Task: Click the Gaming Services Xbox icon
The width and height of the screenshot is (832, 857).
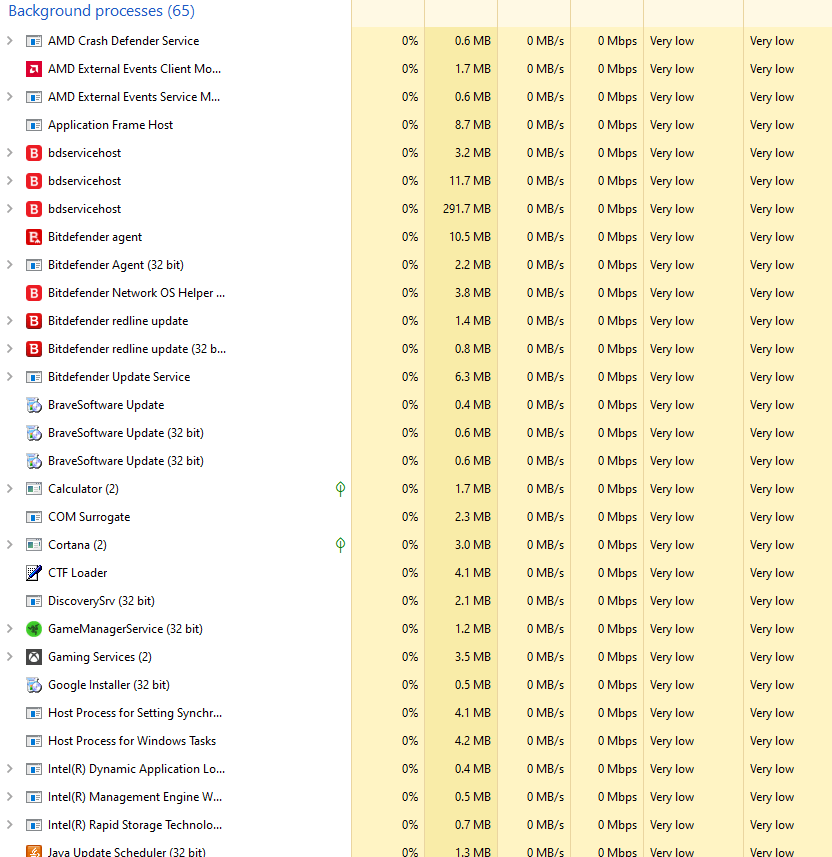Action: [34, 657]
